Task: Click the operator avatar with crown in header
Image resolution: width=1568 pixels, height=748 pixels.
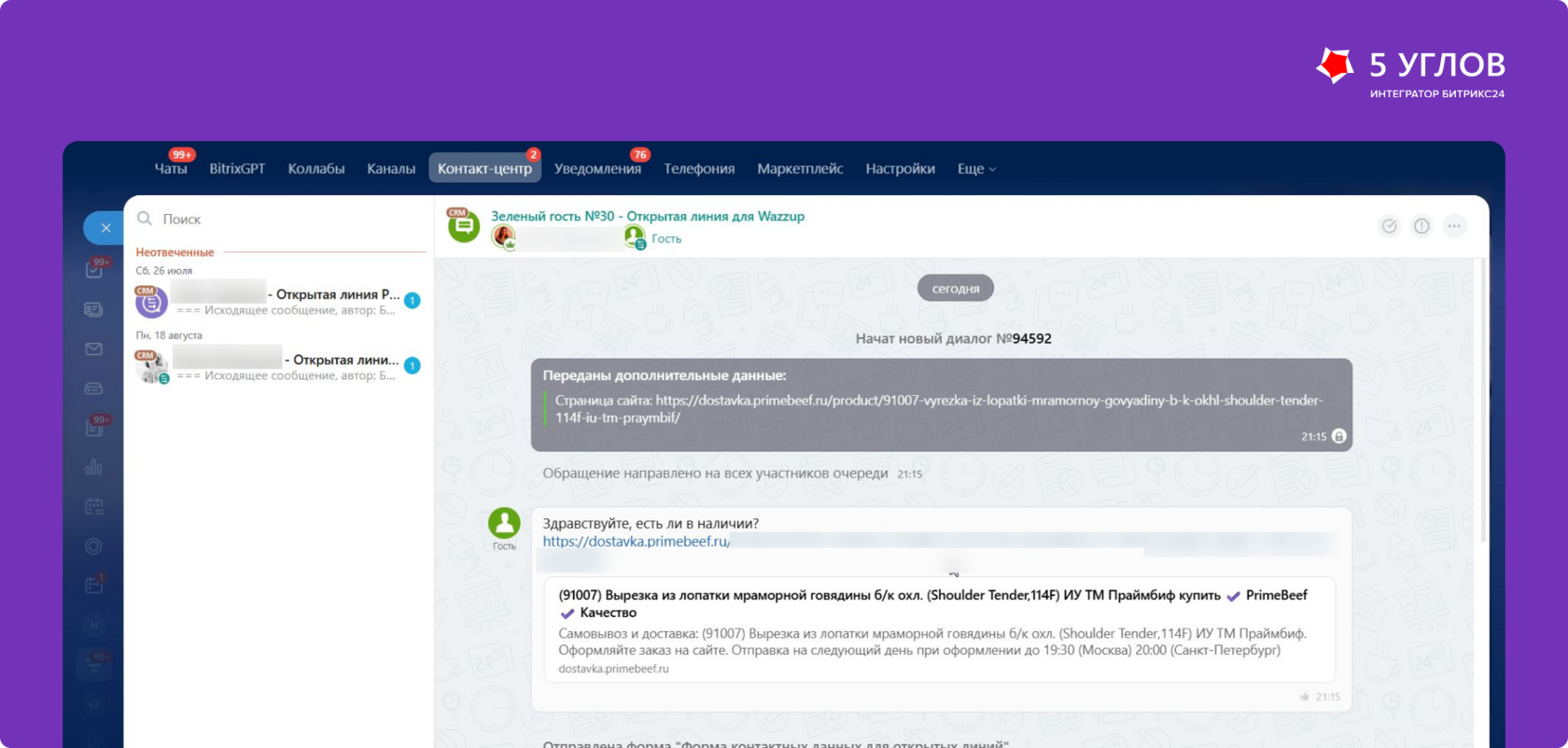Action: (x=504, y=238)
